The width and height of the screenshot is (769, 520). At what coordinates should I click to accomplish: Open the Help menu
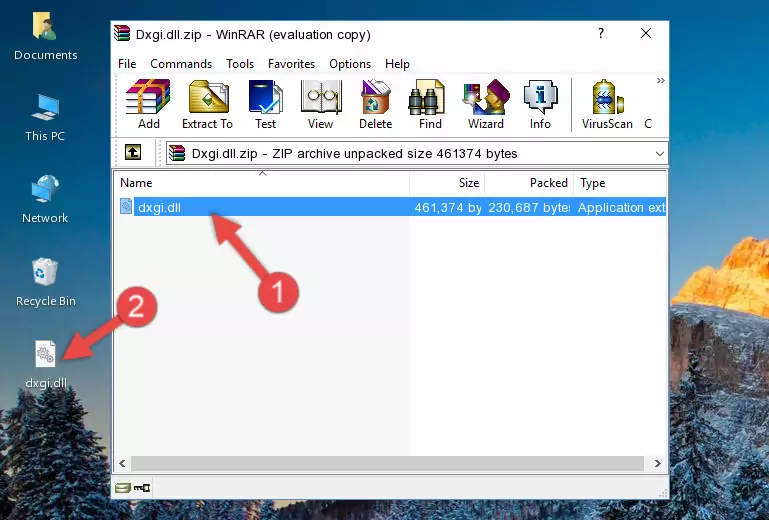[397, 64]
